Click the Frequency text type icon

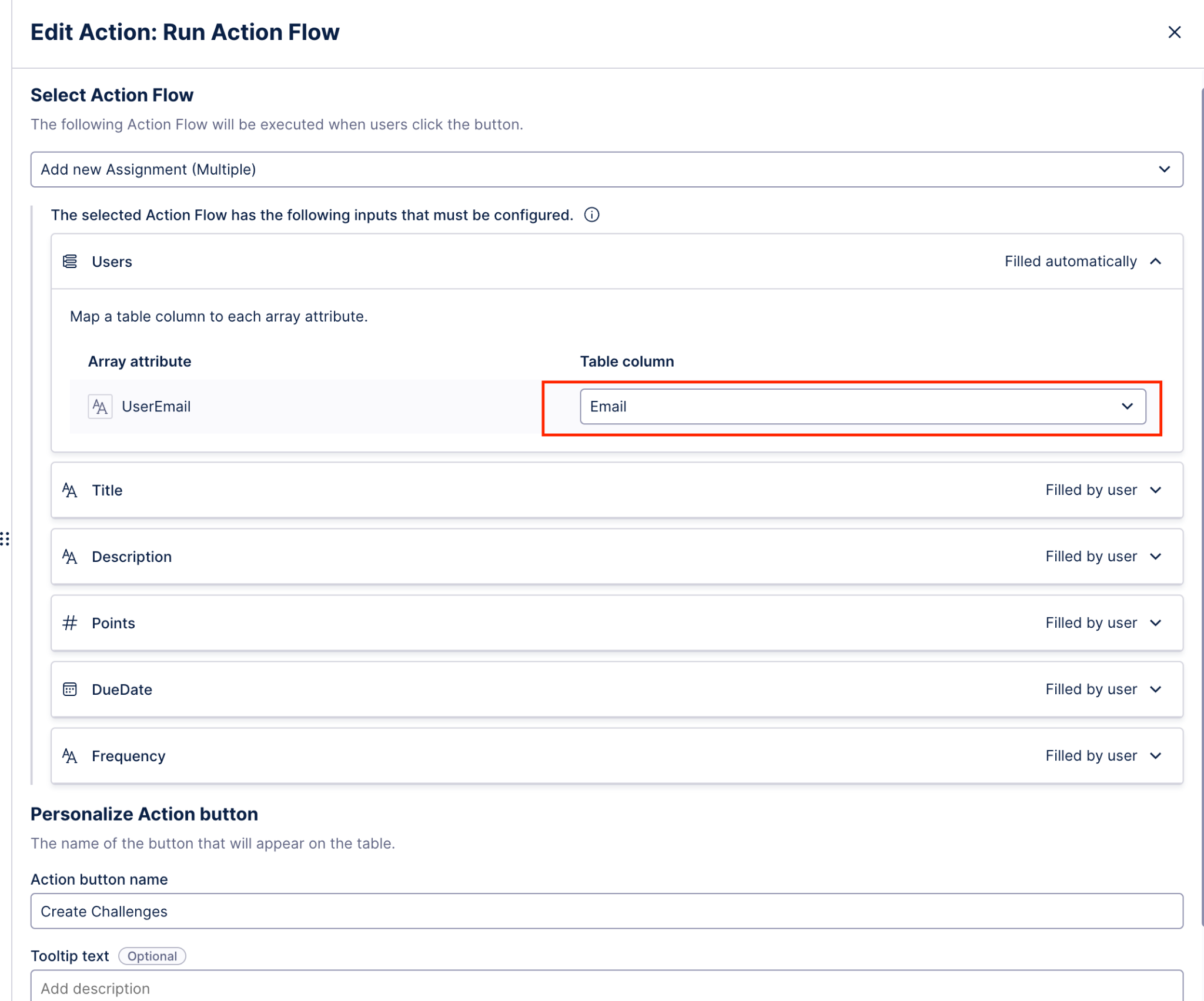70,756
